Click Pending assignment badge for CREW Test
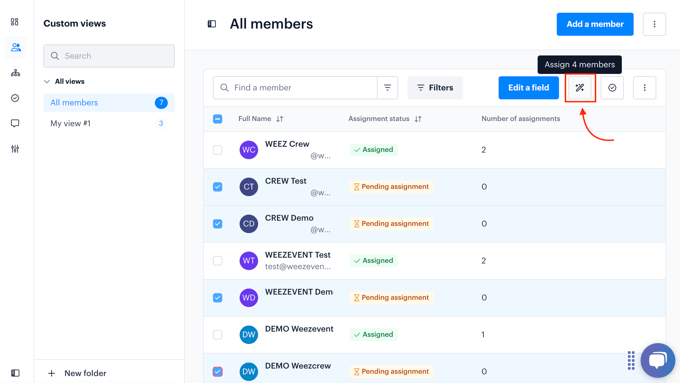Image resolution: width=680 pixels, height=383 pixels. (391, 187)
